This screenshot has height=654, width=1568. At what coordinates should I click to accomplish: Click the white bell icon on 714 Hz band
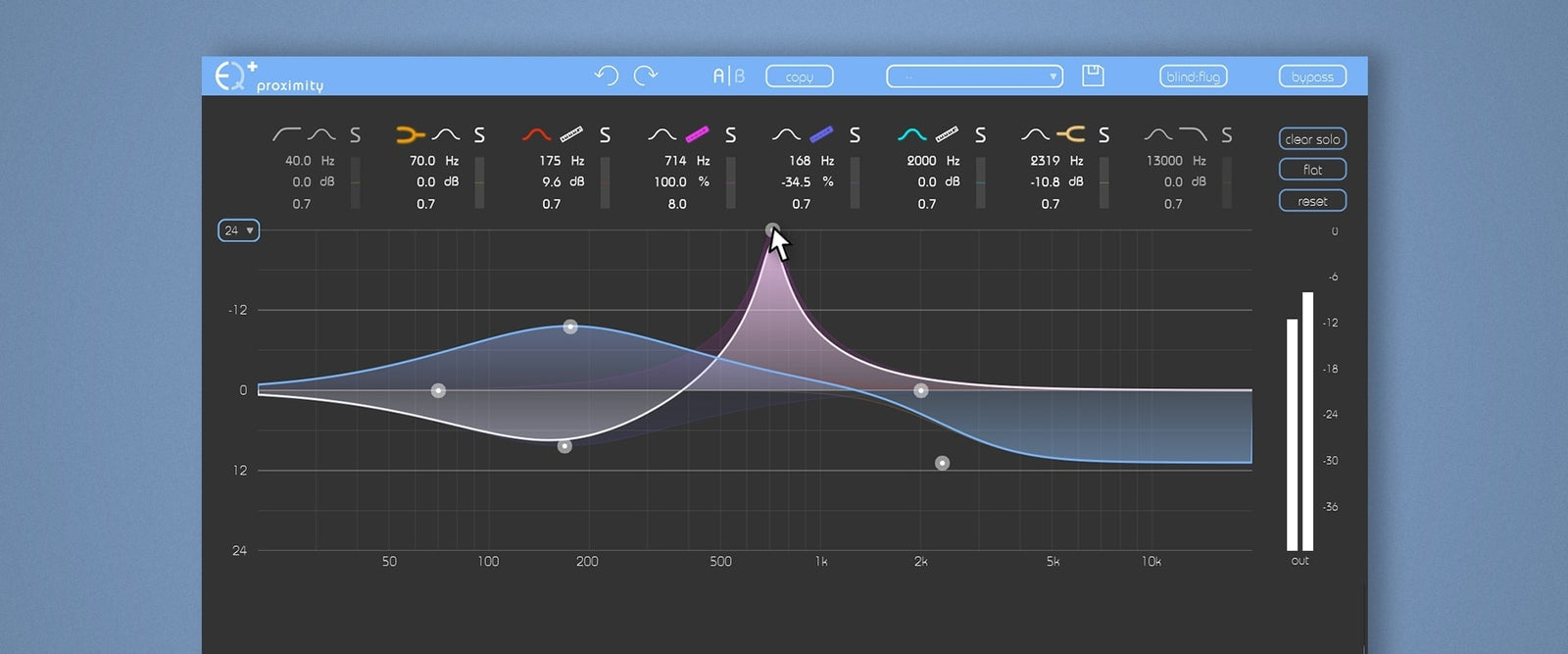click(661, 134)
